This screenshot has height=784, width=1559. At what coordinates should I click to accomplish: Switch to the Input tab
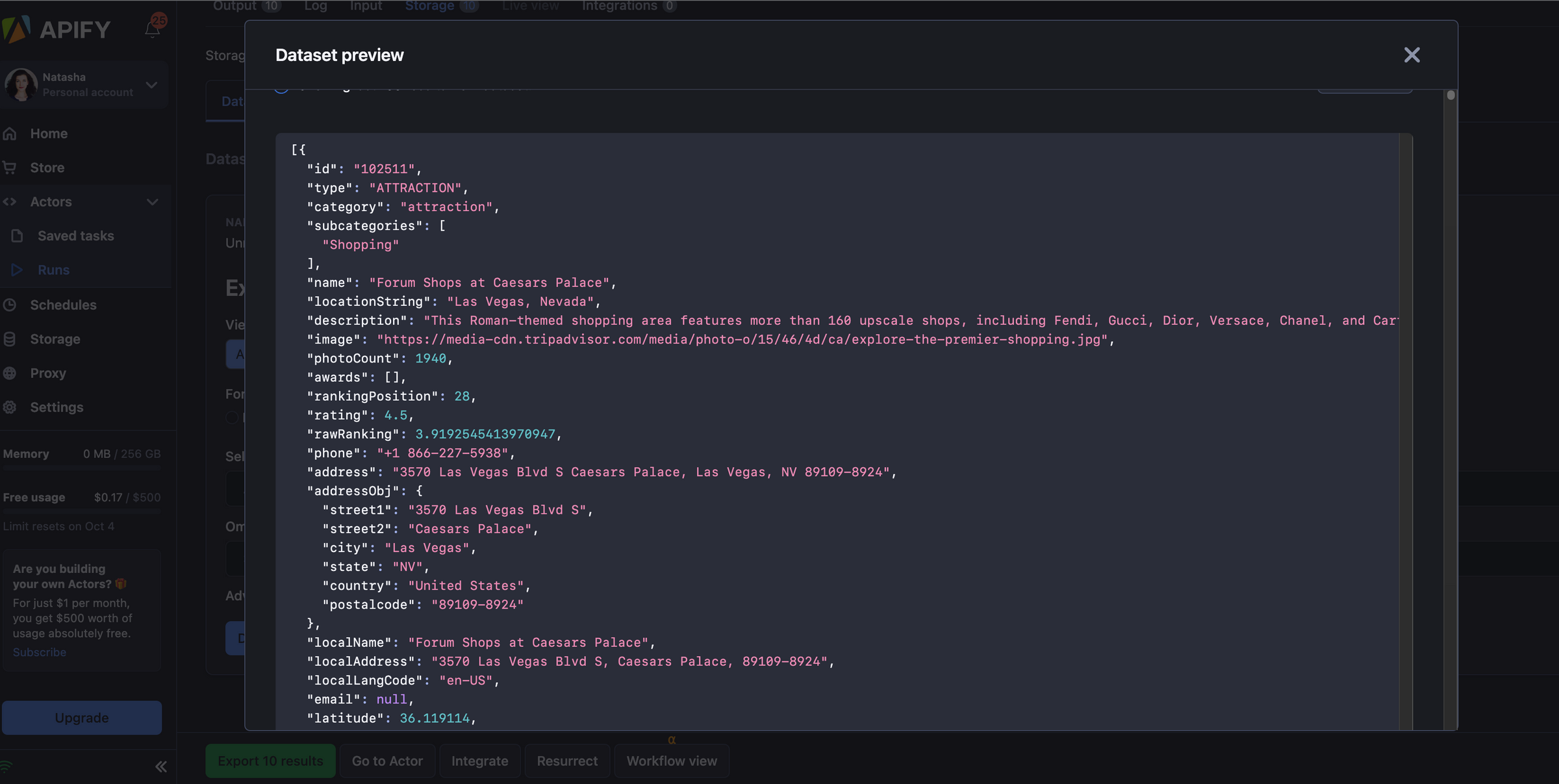coord(366,6)
